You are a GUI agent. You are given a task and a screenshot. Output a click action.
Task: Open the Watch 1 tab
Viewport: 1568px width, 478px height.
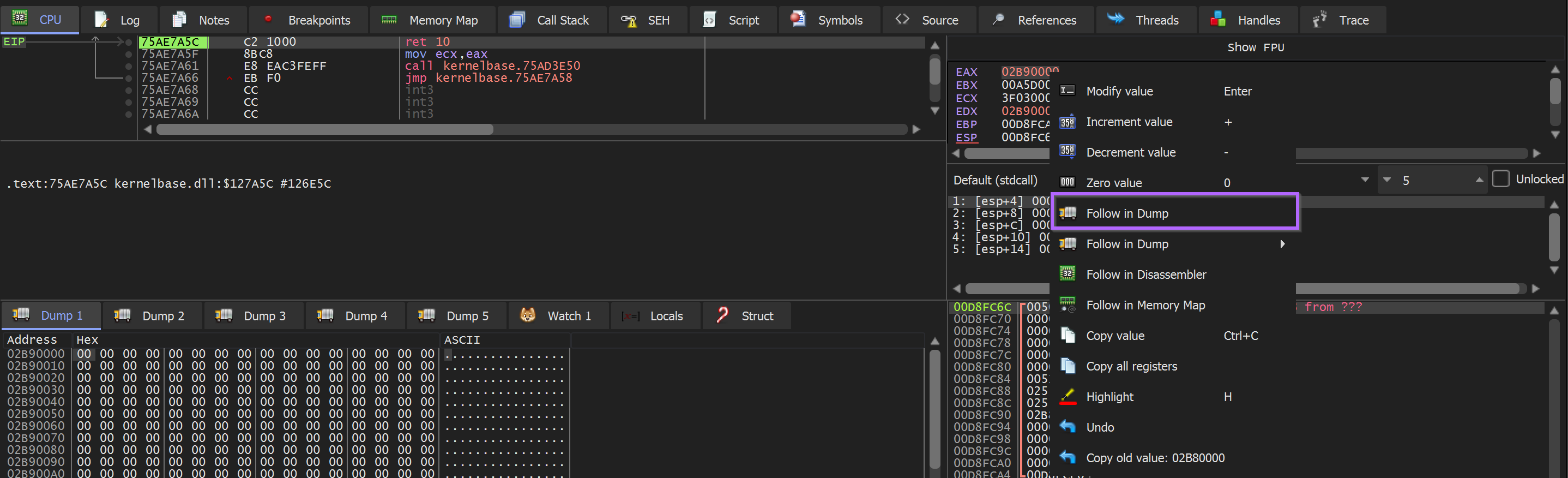[558, 315]
